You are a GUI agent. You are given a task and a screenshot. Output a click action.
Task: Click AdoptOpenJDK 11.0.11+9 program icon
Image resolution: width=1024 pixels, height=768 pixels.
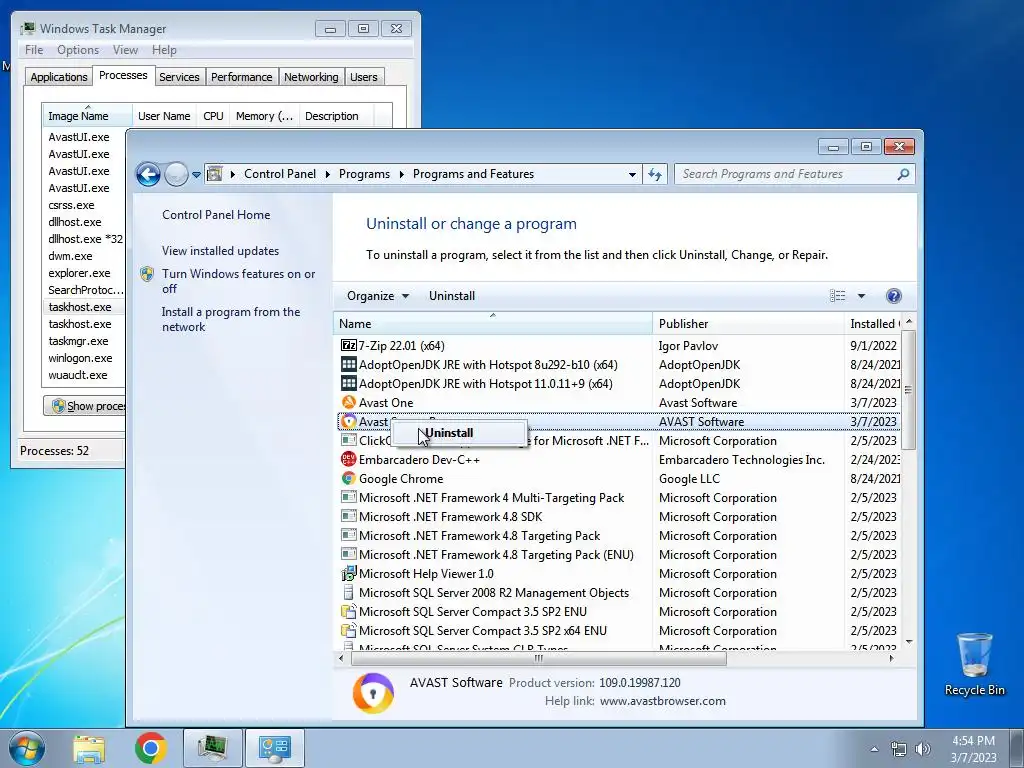pos(349,383)
